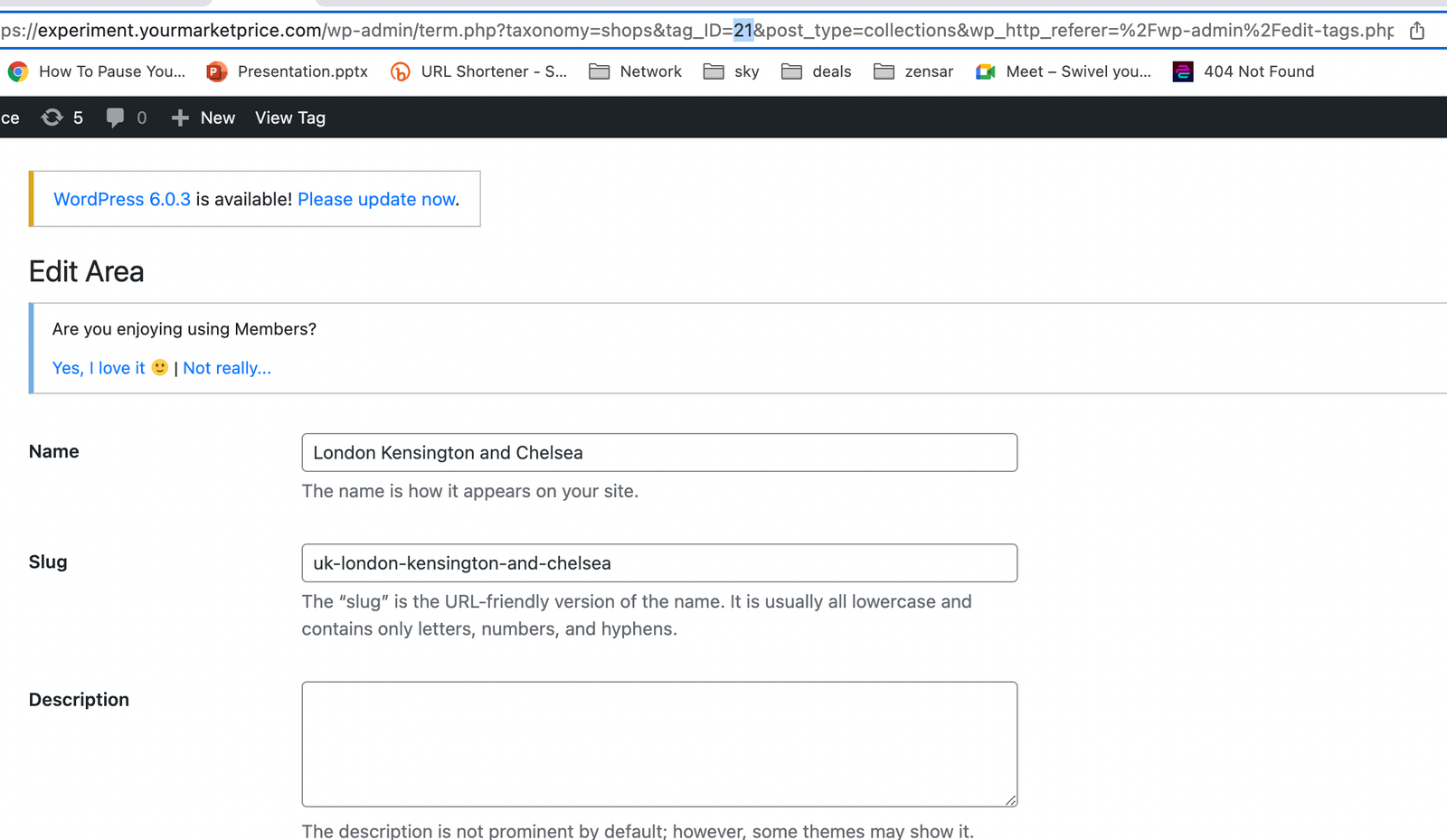
Task: Expand the sky bookmarks folder
Action: [x=731, y=71]
